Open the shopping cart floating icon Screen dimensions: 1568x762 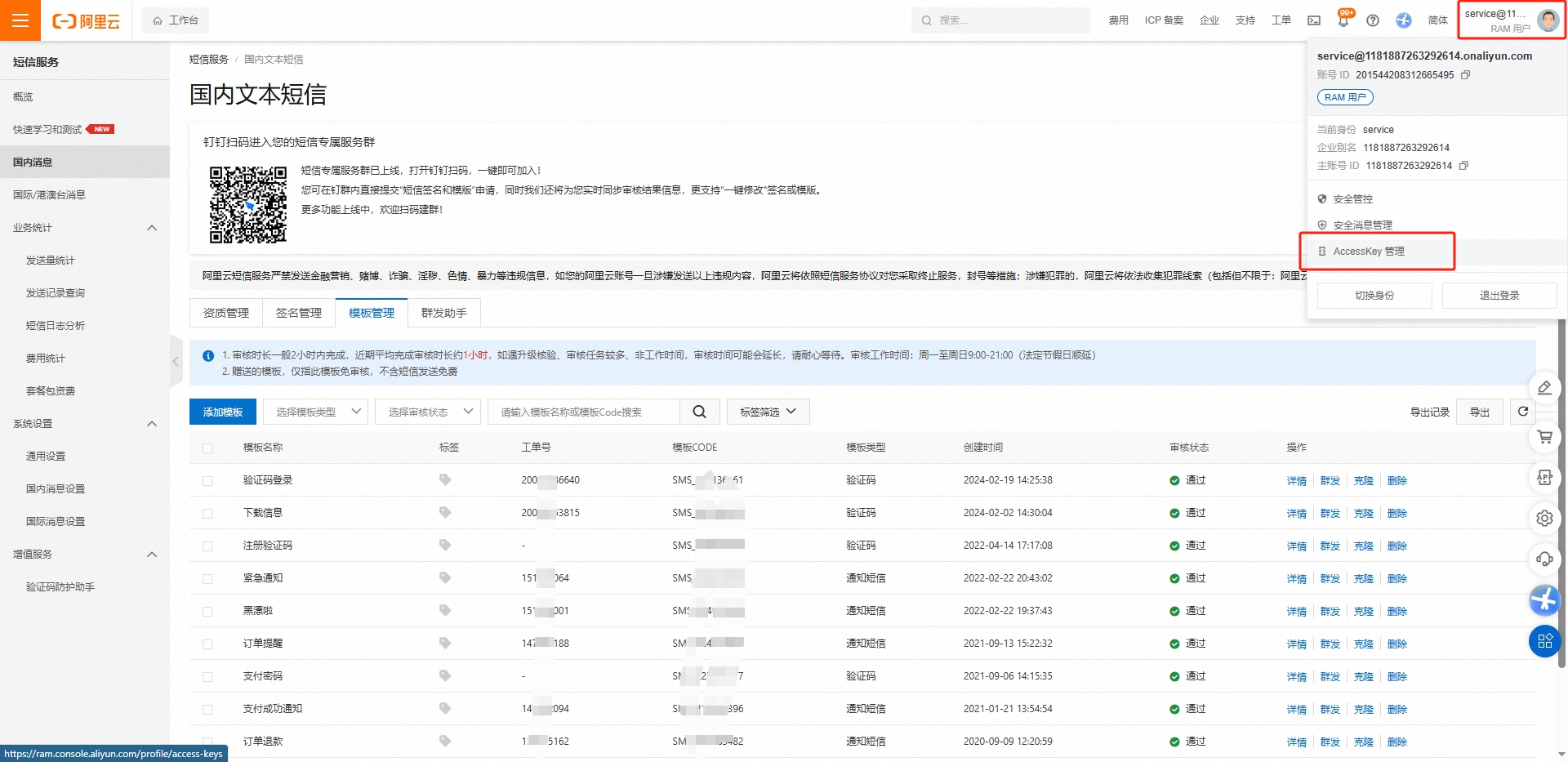[x=1544, y=437]
